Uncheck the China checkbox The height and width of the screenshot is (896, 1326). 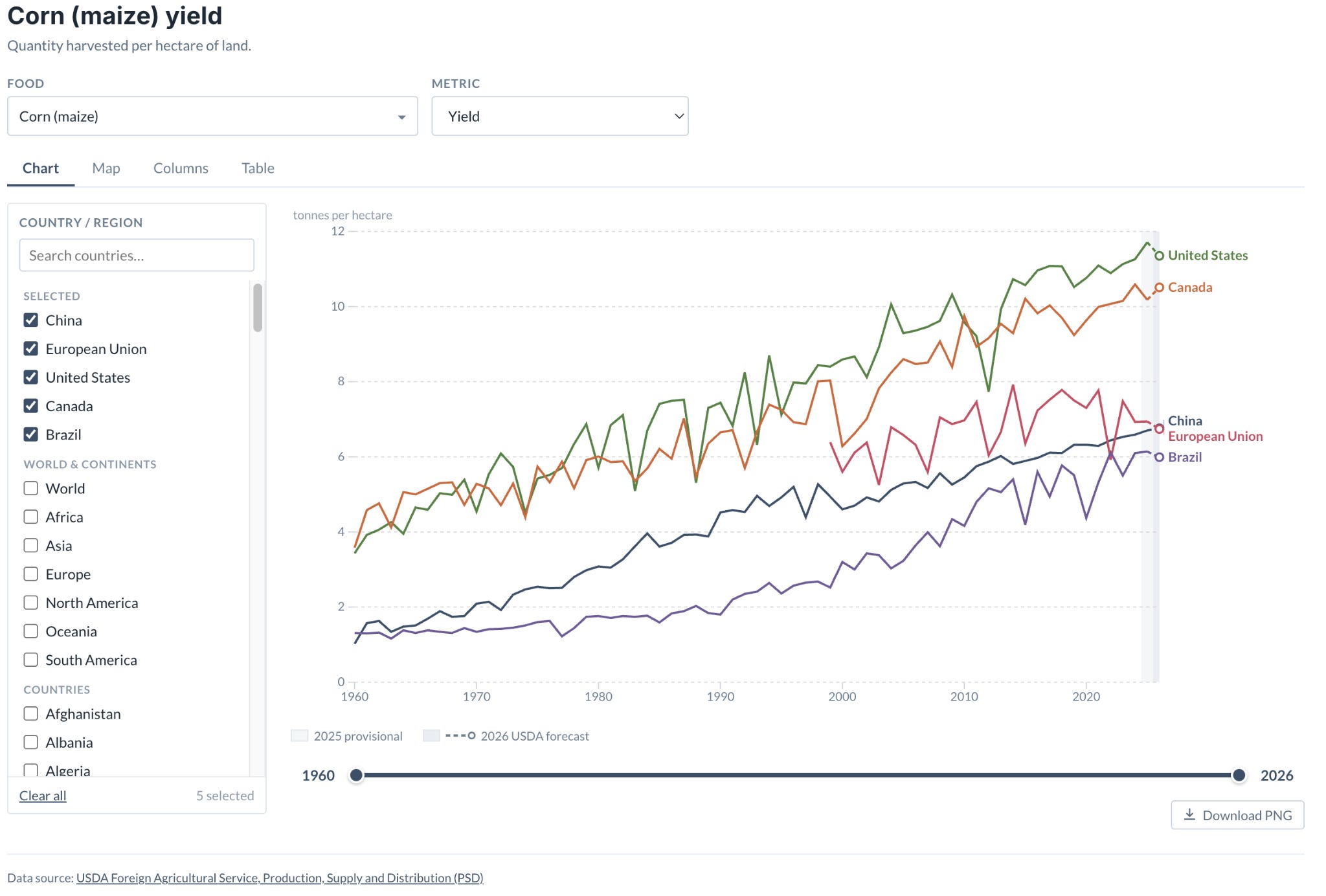[x=31, y=320]
